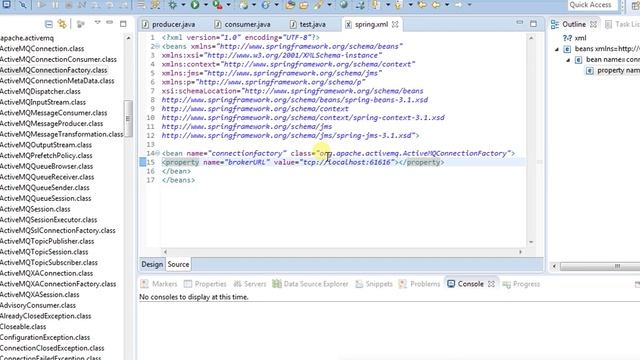Click Collapse All icon in package explorer

[x=49, y=24]
